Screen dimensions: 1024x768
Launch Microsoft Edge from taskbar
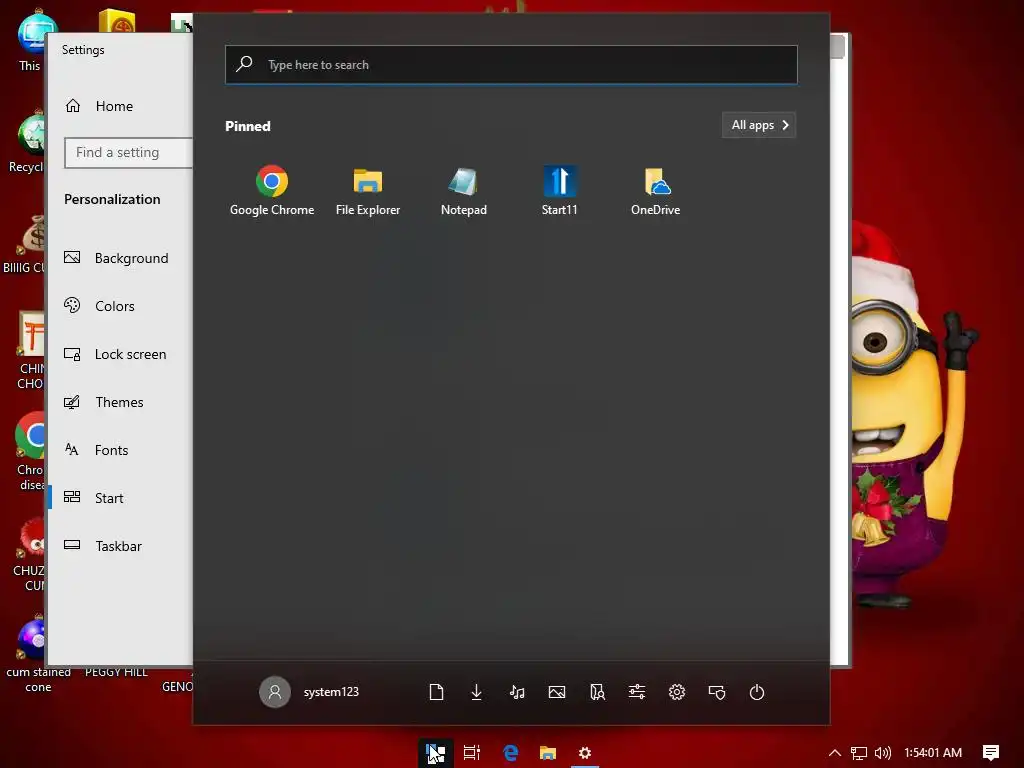511,753
